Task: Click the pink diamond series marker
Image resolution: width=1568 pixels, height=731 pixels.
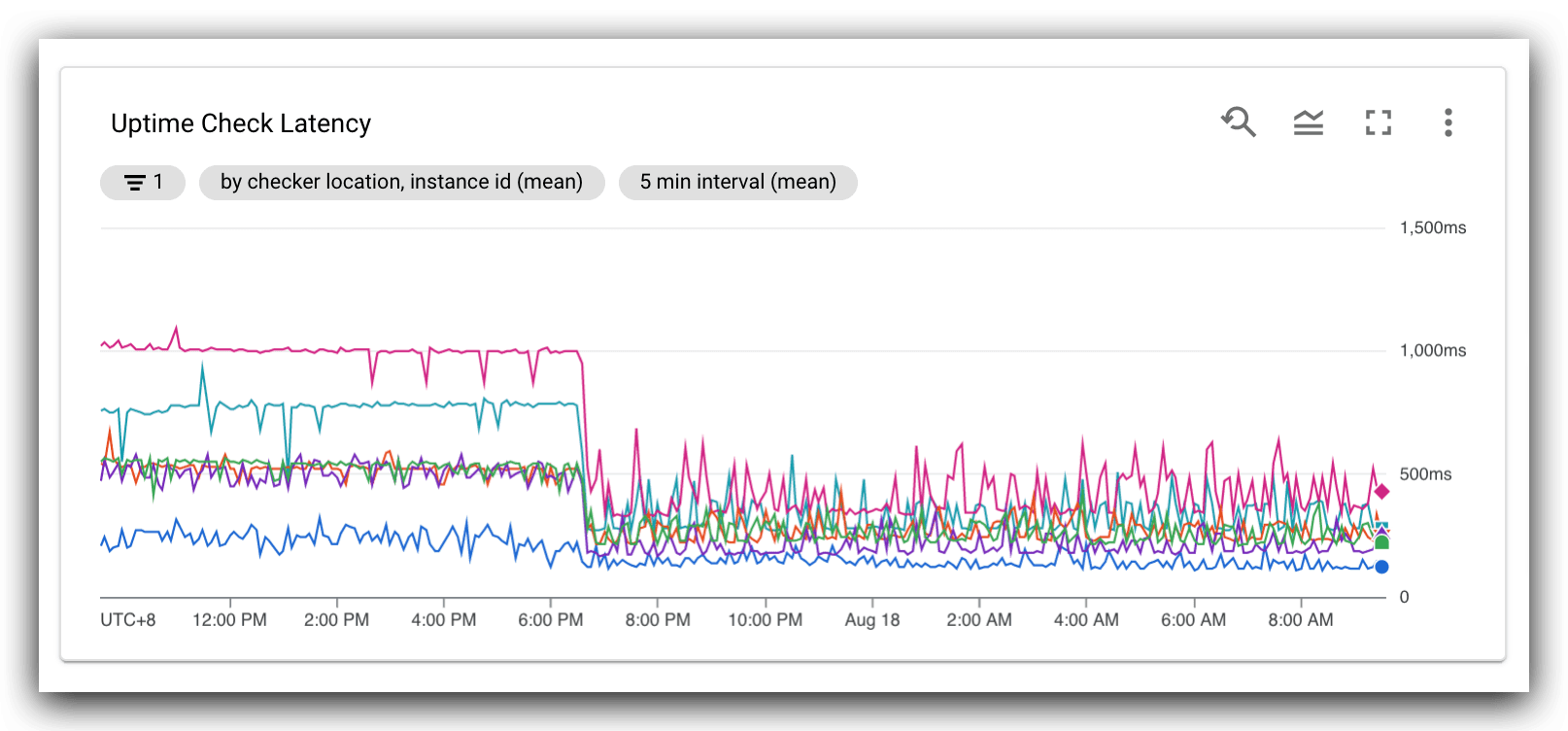Action: (x=1381, y=492)
